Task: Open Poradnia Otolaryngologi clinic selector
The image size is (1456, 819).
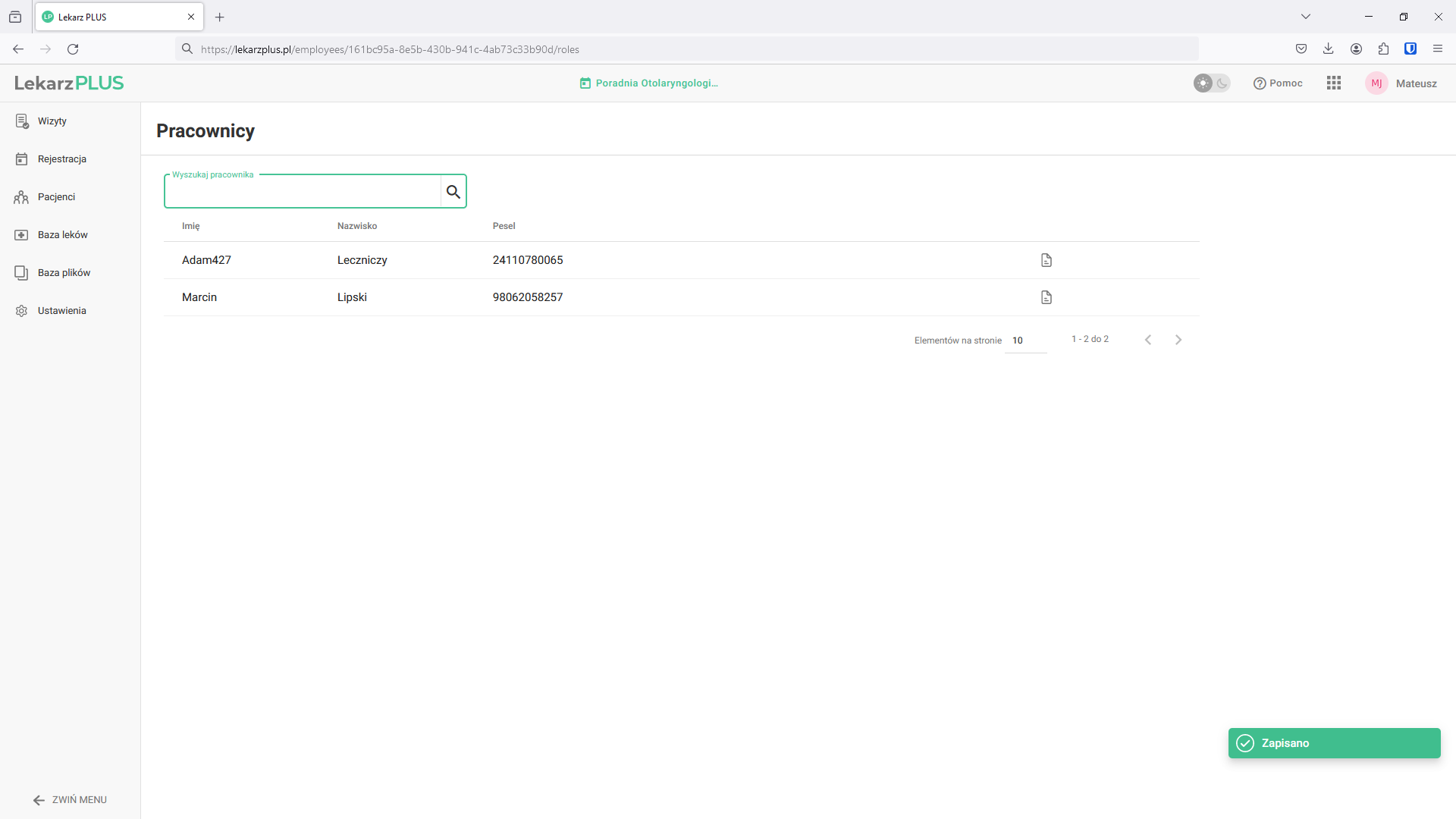Action: (x=649, y=83)
